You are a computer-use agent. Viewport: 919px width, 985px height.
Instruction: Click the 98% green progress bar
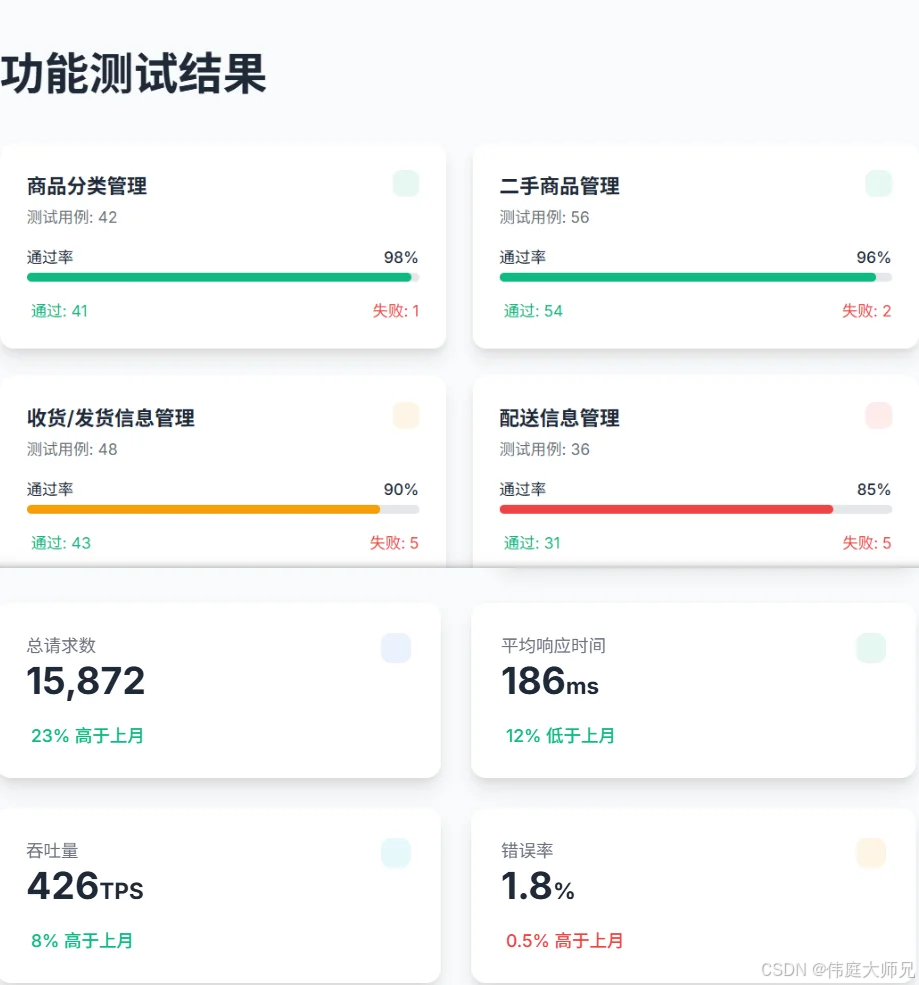click(x=223, y=277)
